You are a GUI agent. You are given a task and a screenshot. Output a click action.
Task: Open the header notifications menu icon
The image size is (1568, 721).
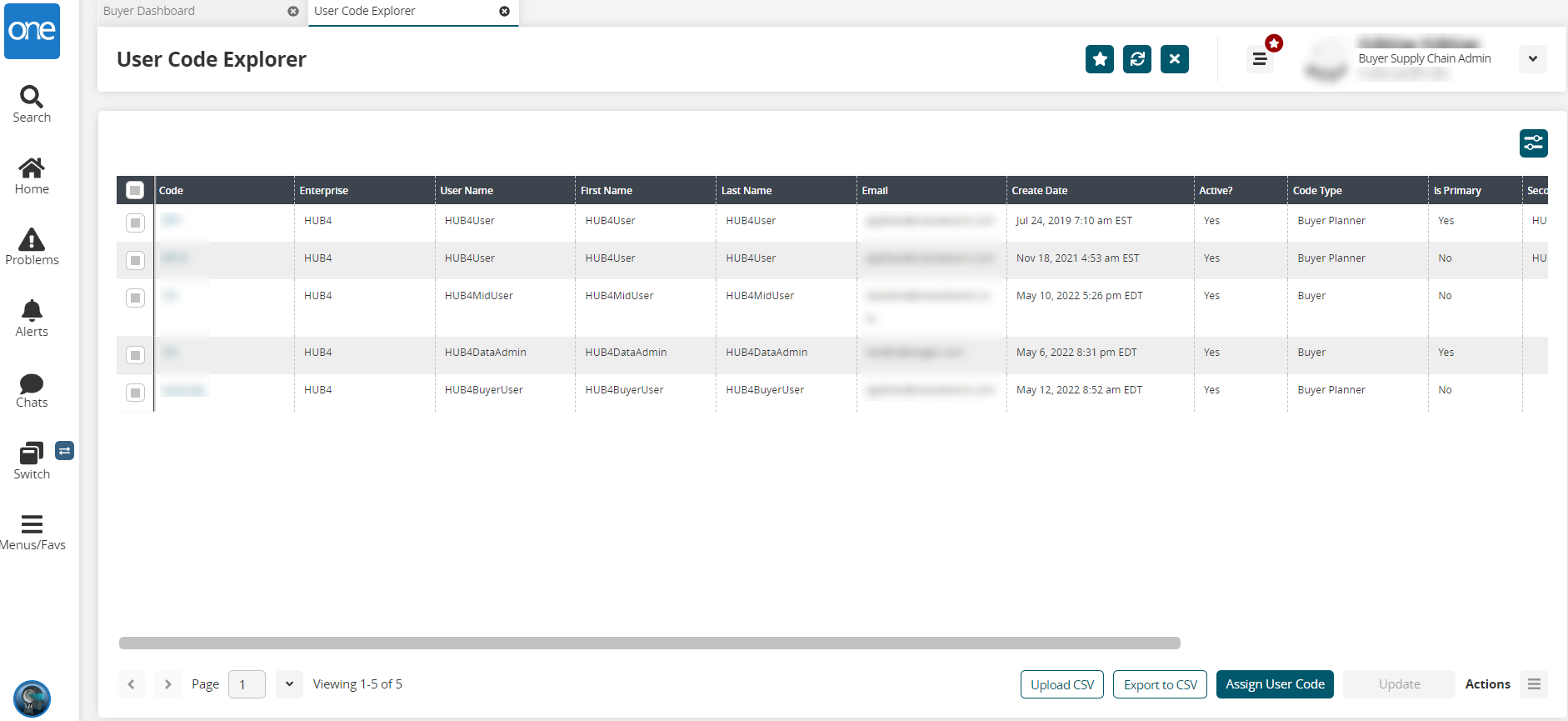coord(1261,59)
